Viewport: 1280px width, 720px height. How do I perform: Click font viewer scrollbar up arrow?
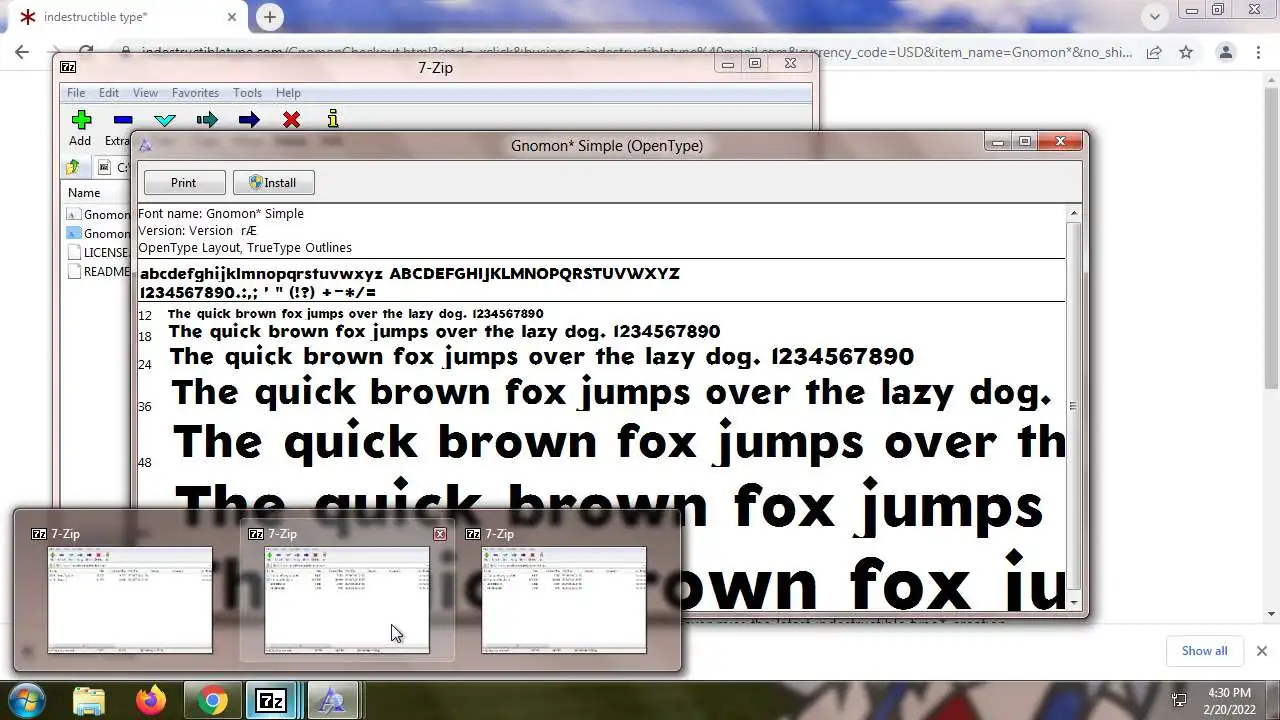click(x=1074, y=213)
